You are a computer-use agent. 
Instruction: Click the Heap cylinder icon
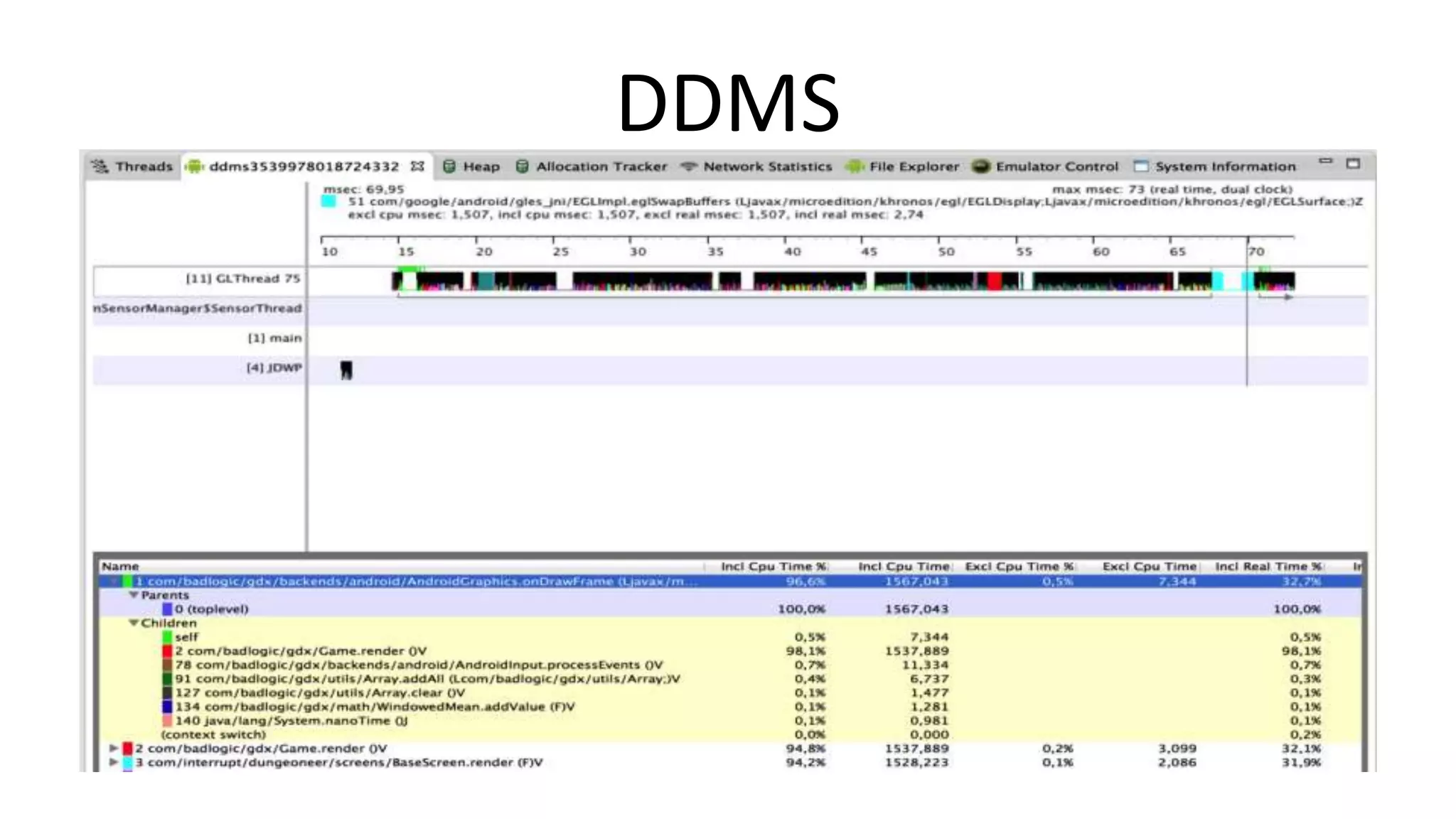point(449,166)
